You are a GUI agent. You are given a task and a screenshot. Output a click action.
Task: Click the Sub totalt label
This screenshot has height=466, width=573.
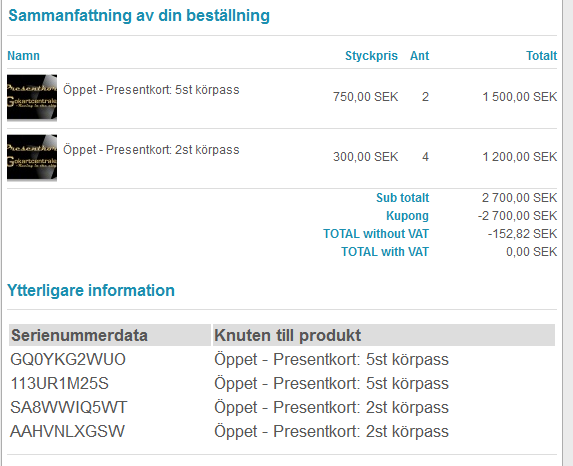pyautogui.click(x=403, y=198)
